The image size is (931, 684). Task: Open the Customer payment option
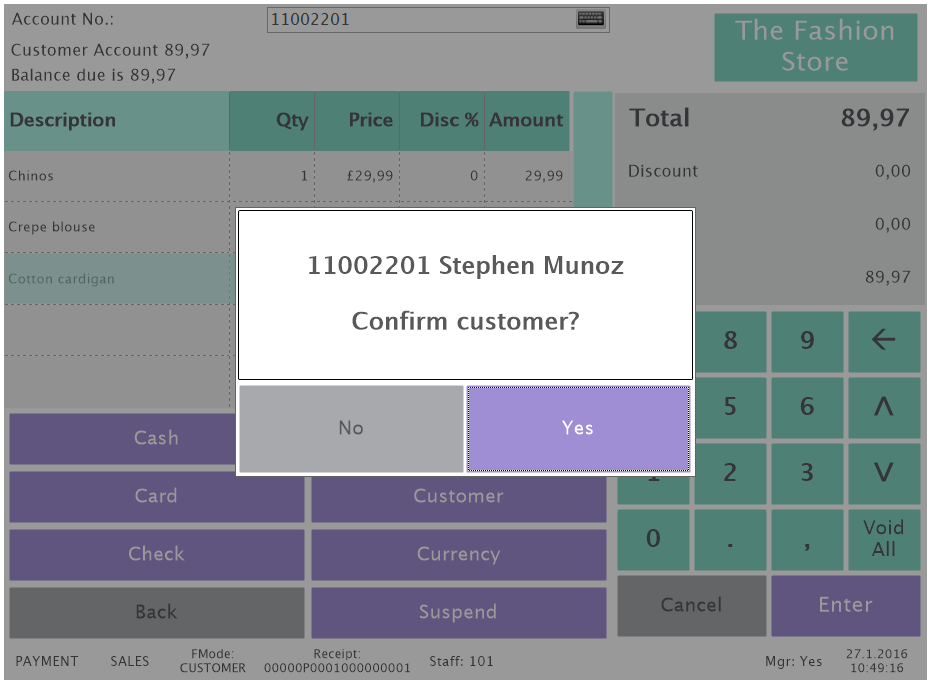coord(458,497)
